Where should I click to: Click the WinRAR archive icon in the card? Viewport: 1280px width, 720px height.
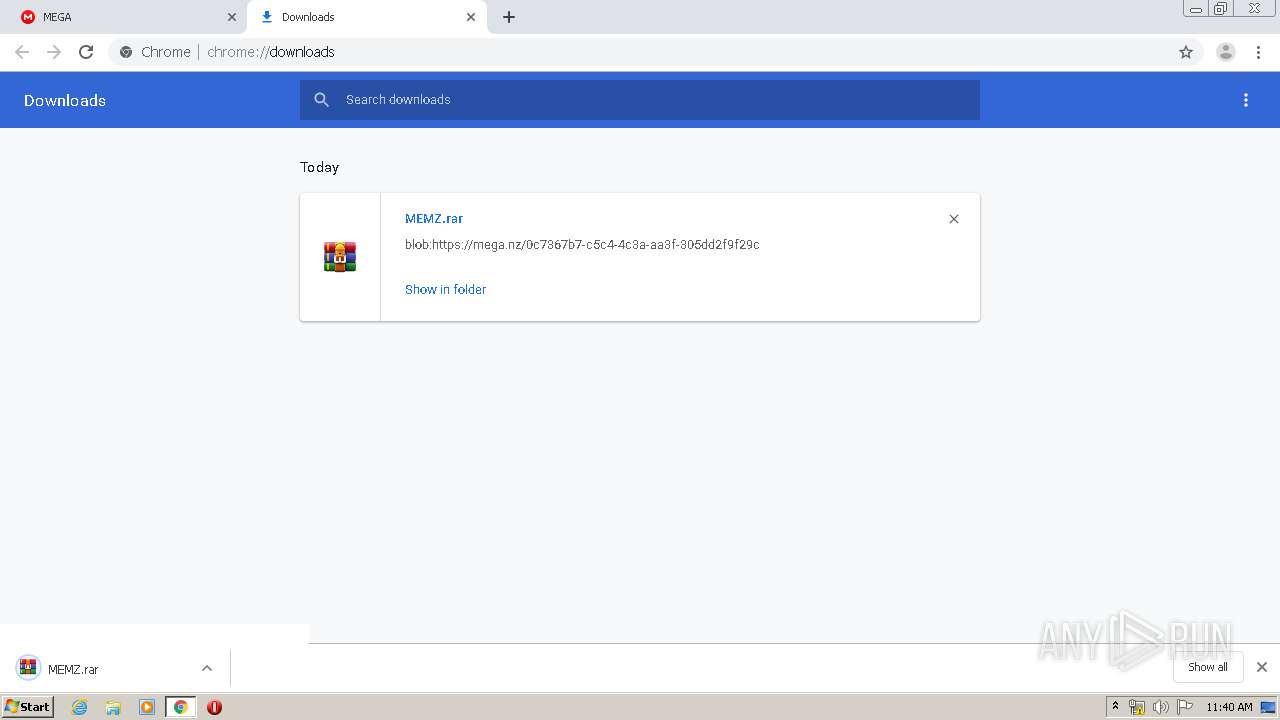coord(340,257)
